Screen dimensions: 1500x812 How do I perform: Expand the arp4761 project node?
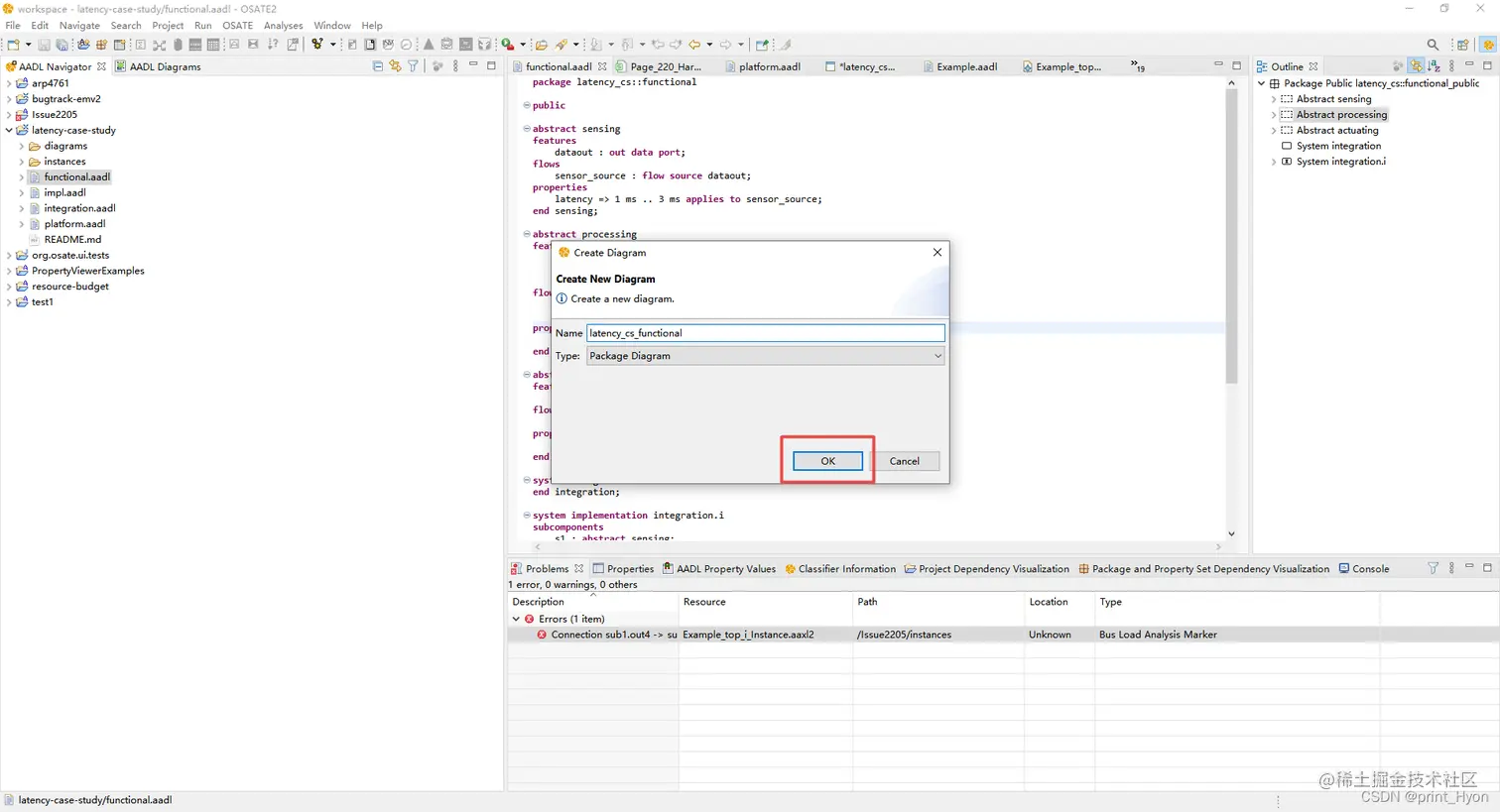(9, 83)
